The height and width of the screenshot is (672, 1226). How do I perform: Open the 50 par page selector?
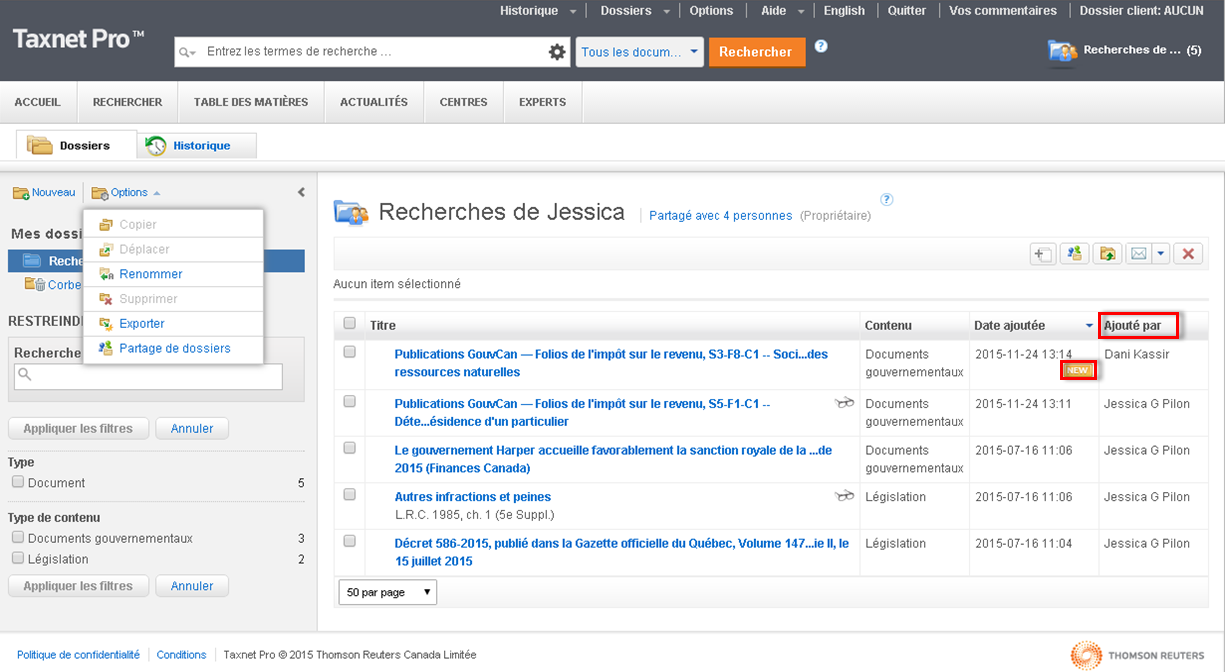point(388,592)
